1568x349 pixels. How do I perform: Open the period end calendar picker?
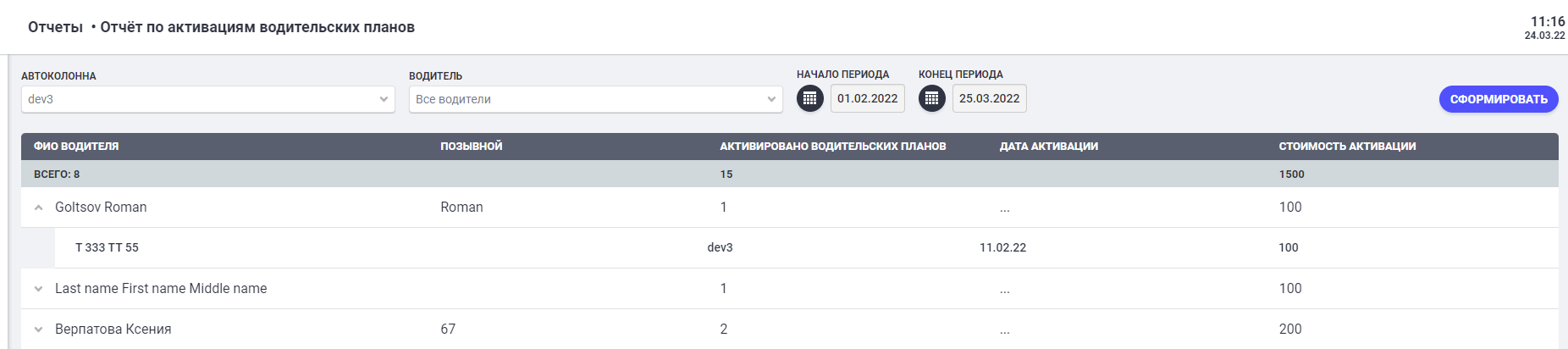tap(932, 98)
